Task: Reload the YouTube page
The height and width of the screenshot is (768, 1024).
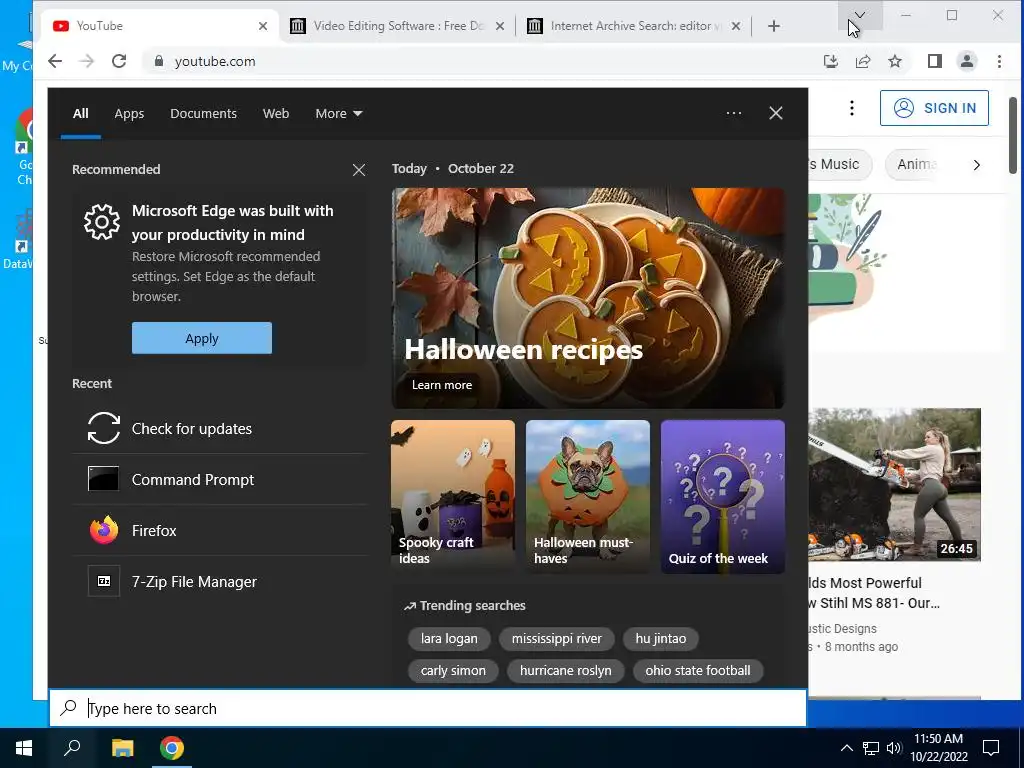Action: [x=119, y=61]
